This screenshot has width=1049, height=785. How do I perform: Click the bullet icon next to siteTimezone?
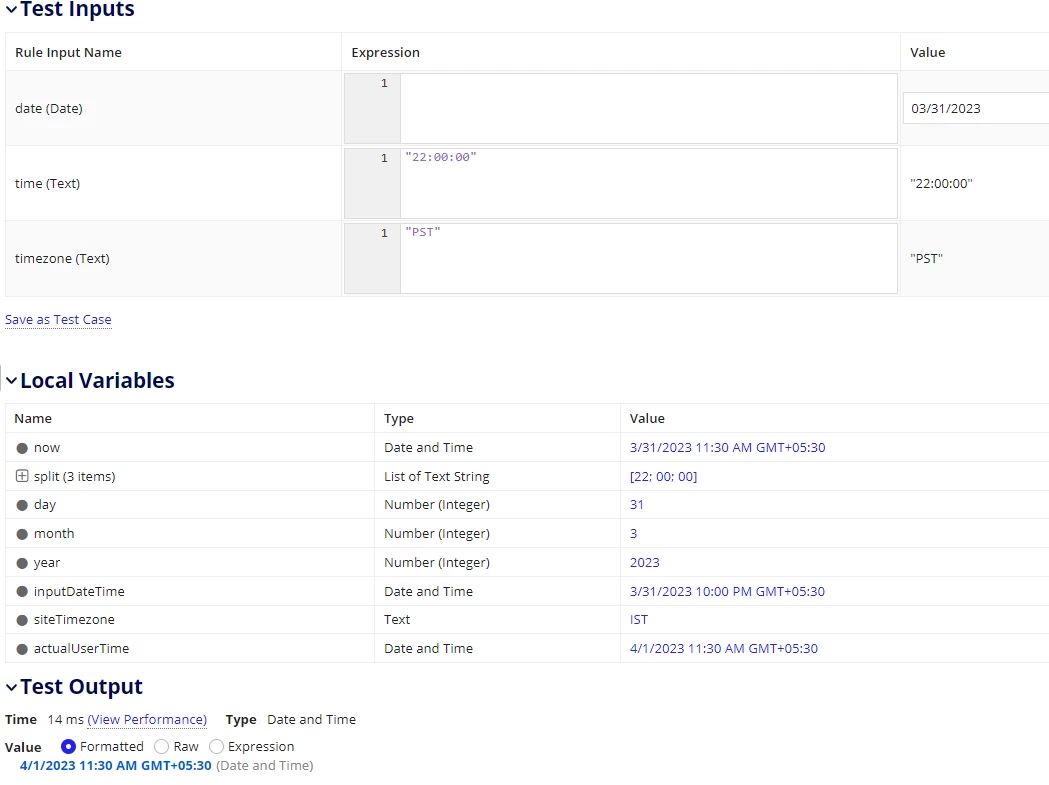pos(22,620)
